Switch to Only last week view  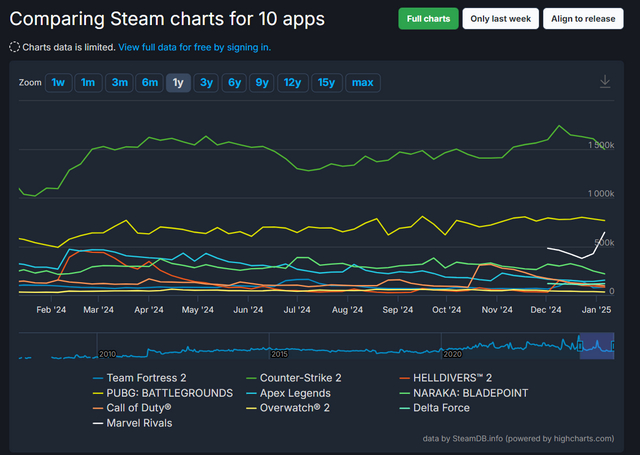tap(500, 19)
